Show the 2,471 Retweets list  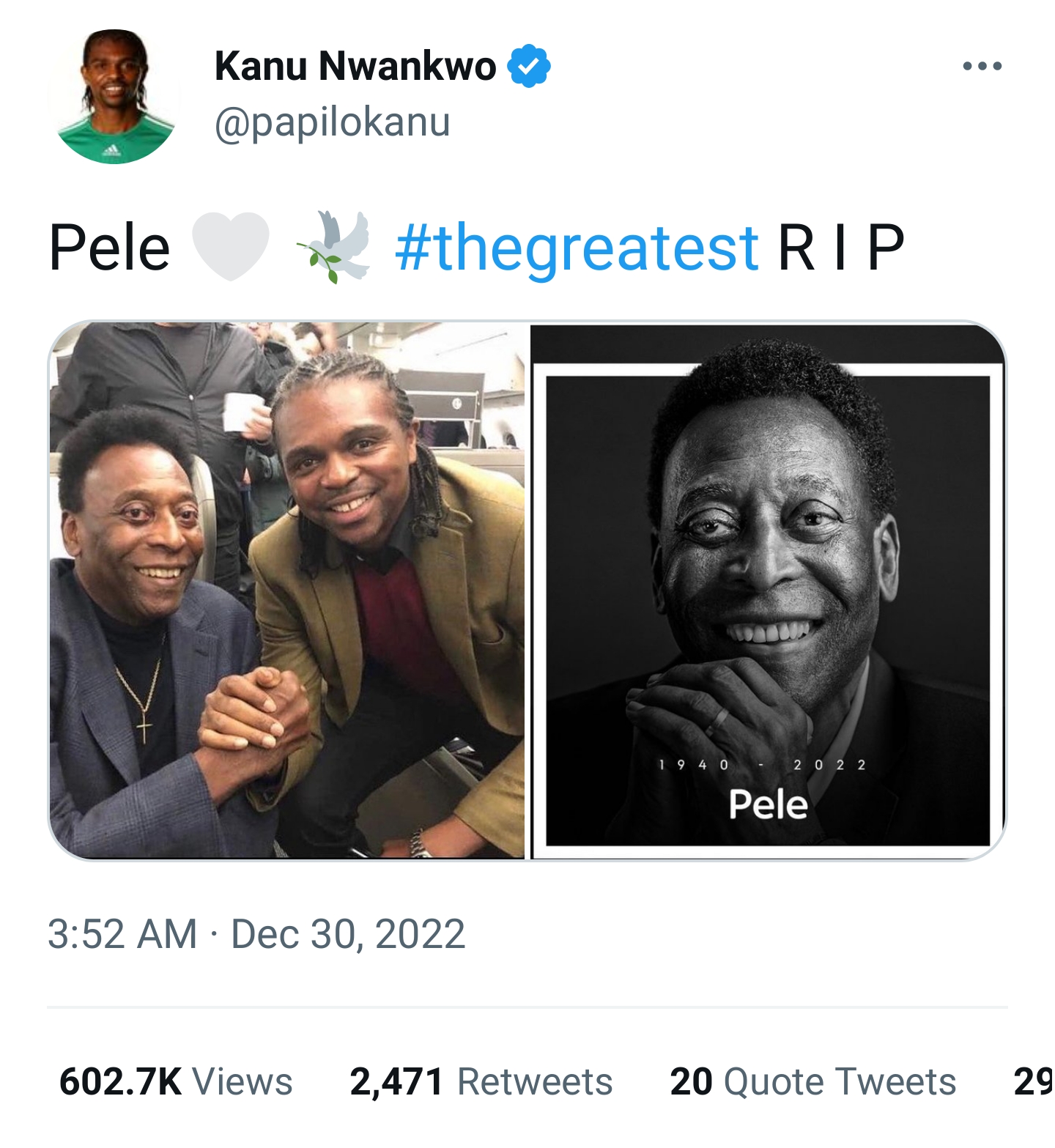(481, 1081)
